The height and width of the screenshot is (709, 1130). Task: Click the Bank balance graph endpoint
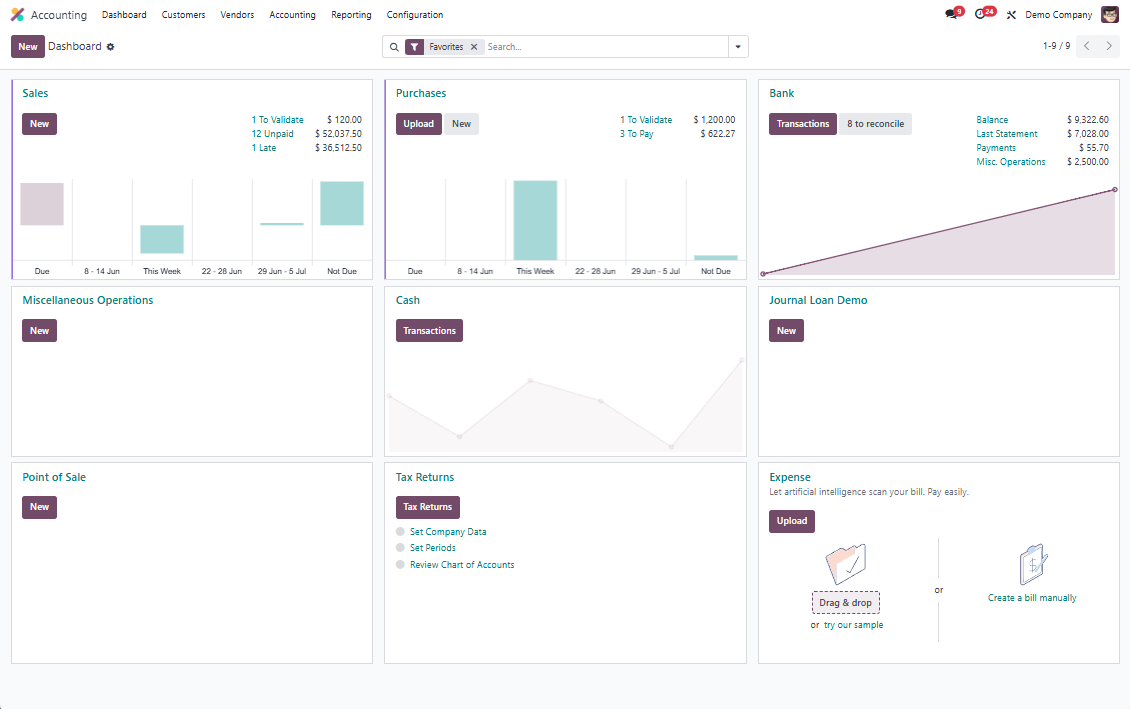pyautogui.click(x=1115, y=190)
